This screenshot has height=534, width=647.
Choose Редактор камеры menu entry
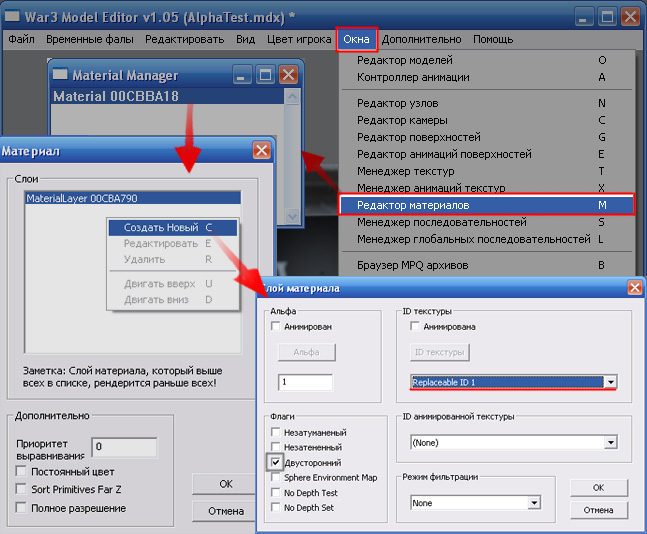(x=487, y=120)
